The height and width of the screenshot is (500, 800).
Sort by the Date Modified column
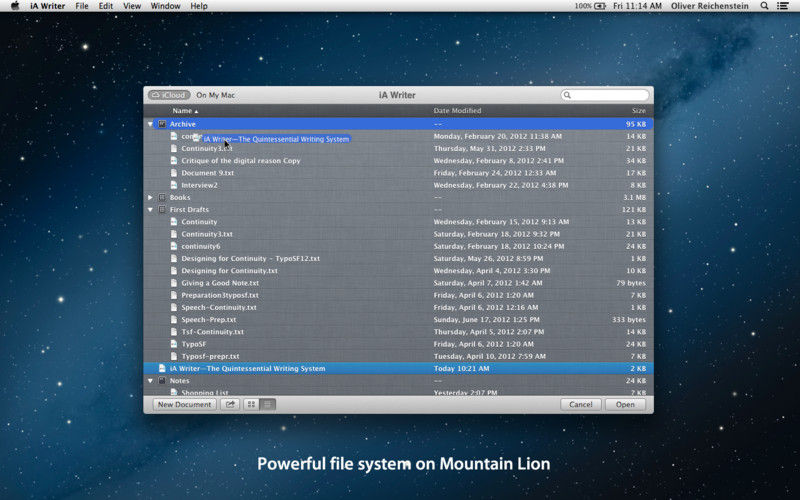(x=457, y=111)
